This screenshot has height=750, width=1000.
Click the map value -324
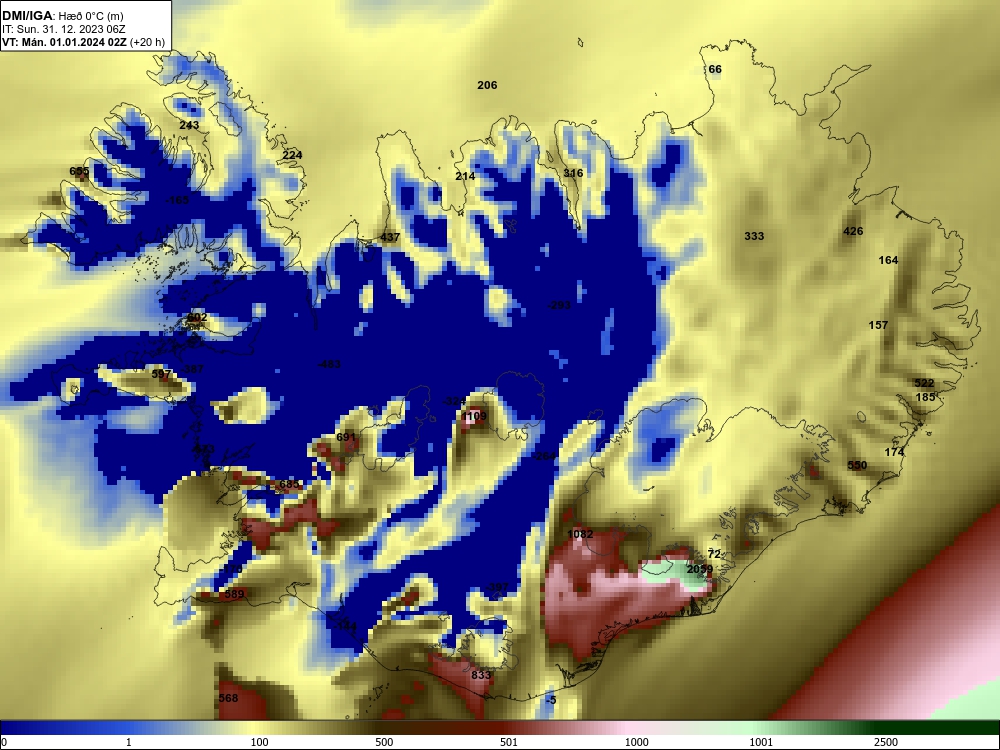pyautogui.click(x=455, y=401)
